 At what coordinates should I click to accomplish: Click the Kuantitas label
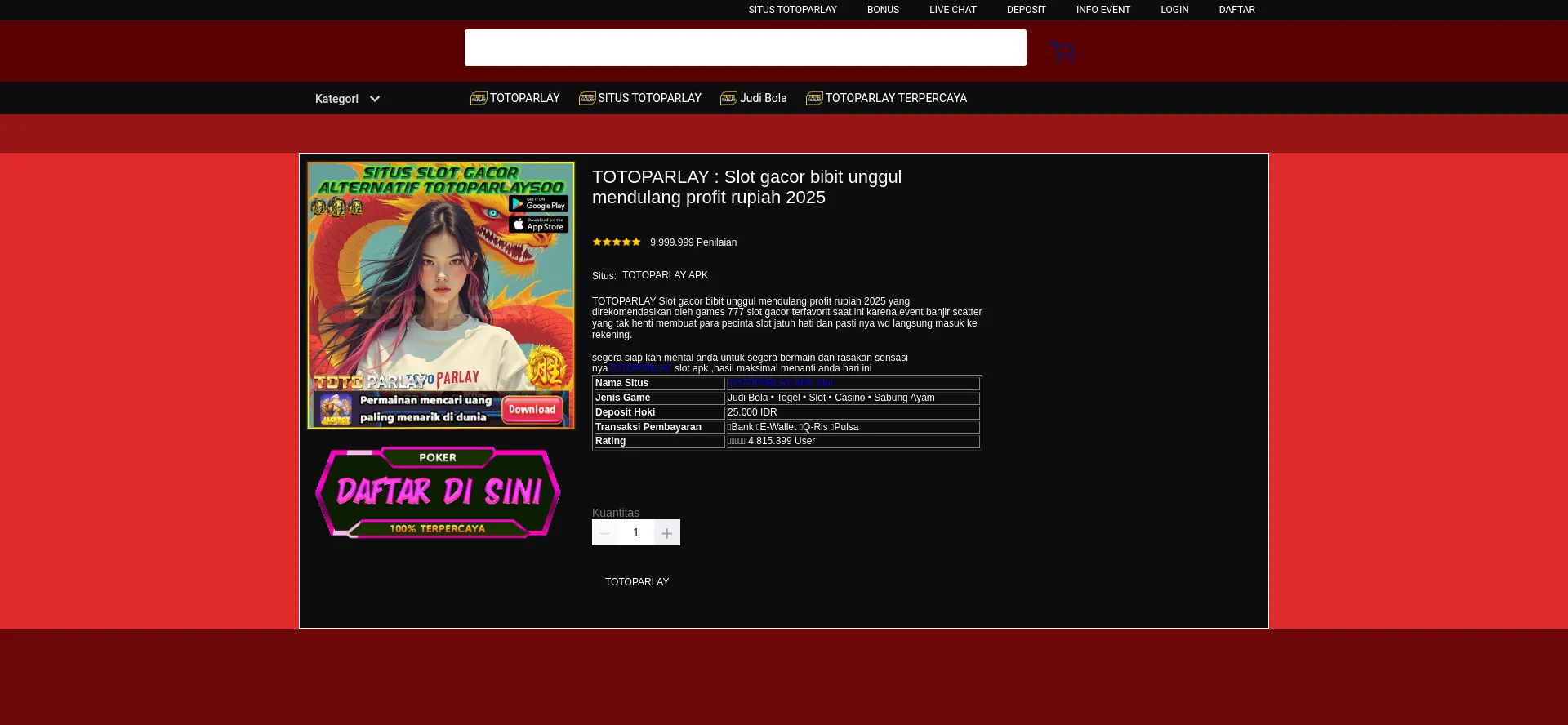(x=616, y=513)
